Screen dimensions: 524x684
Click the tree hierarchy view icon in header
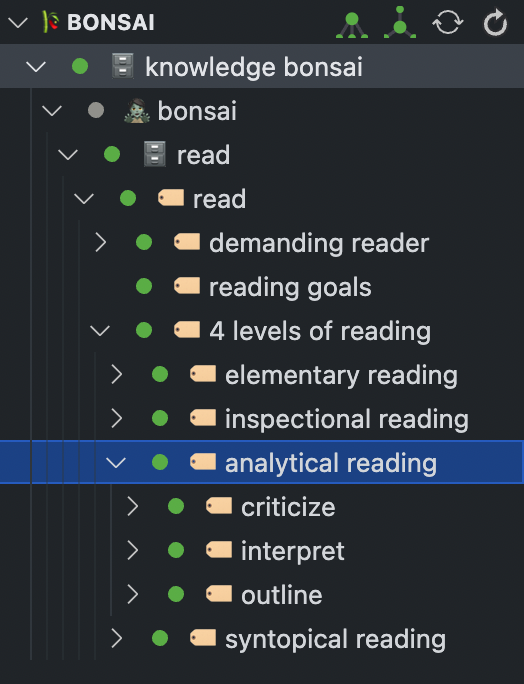coord(352,25)
